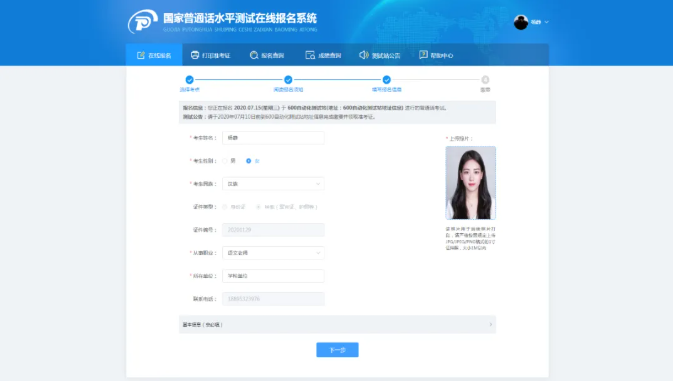Click the final grey step circle 缴费
The width and height of the screenshot is (673, 381).
pos(485,79)
